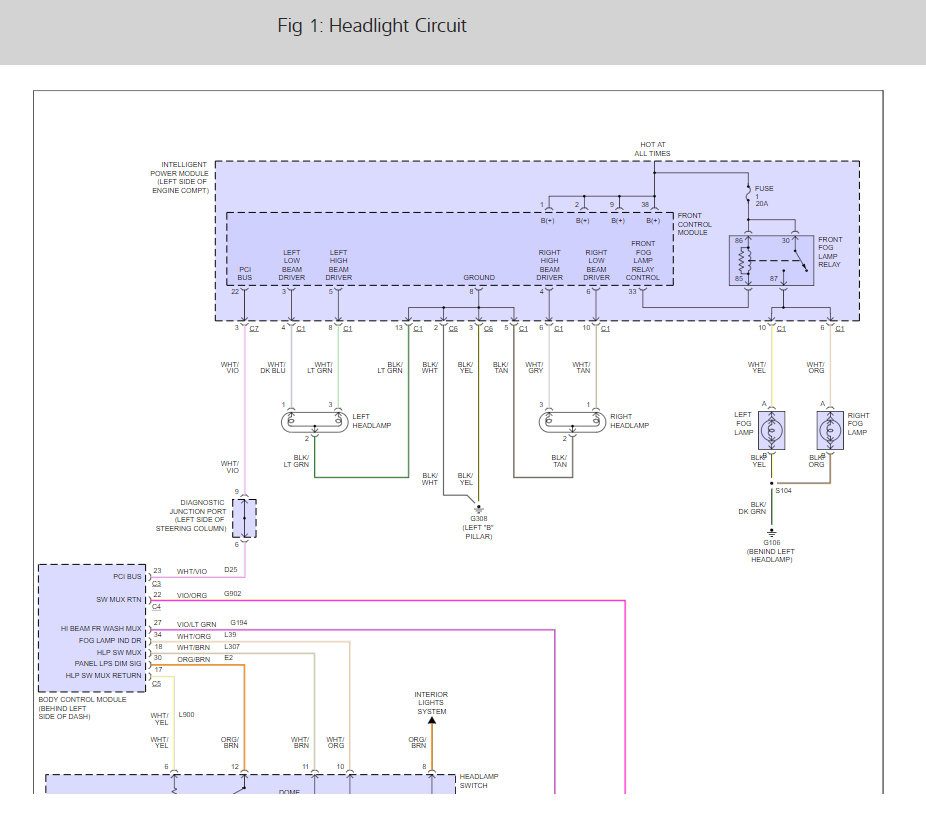Click the 'HOT AT ALL TIMES' label
This screenshot has width=926, height=825.
653,149
